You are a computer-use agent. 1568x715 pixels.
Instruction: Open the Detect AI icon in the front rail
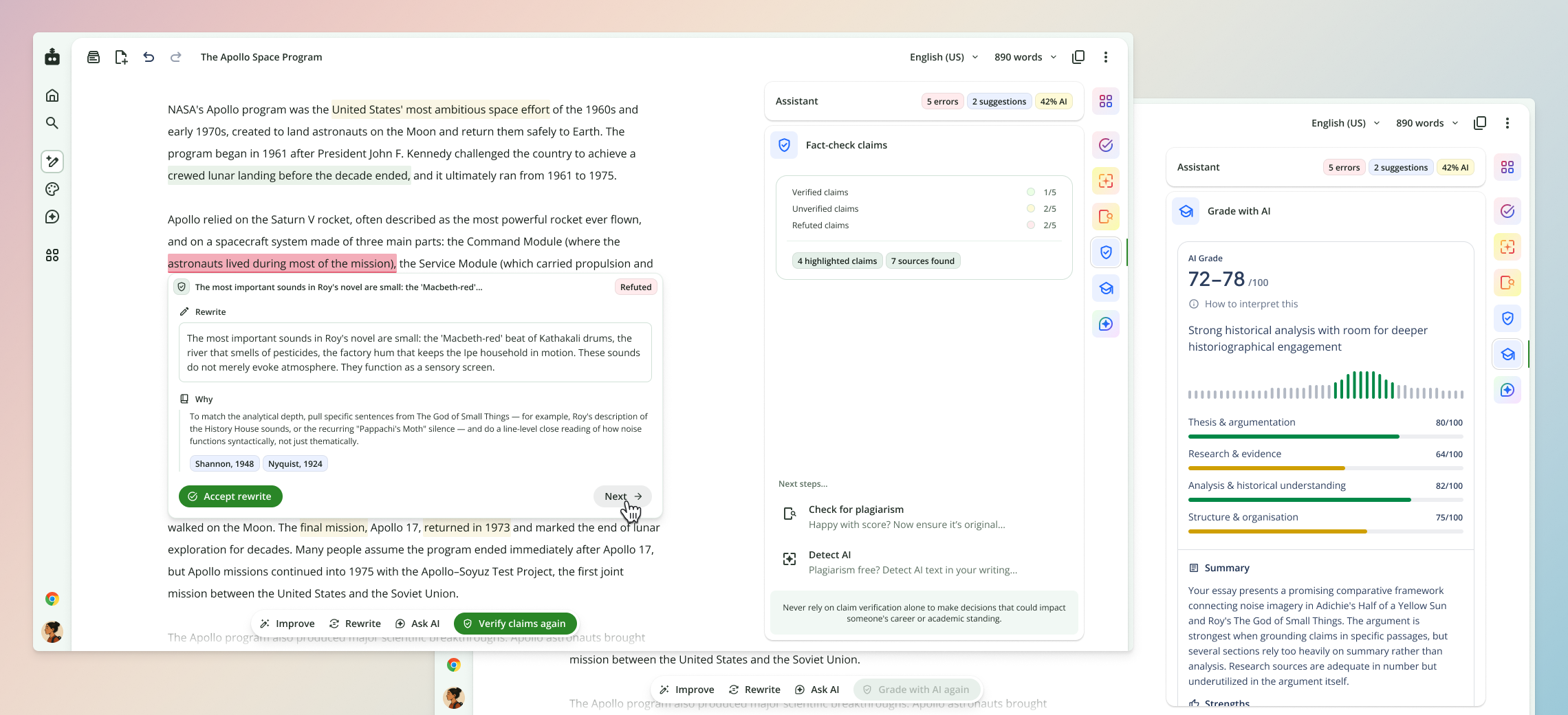(1106, 181)
